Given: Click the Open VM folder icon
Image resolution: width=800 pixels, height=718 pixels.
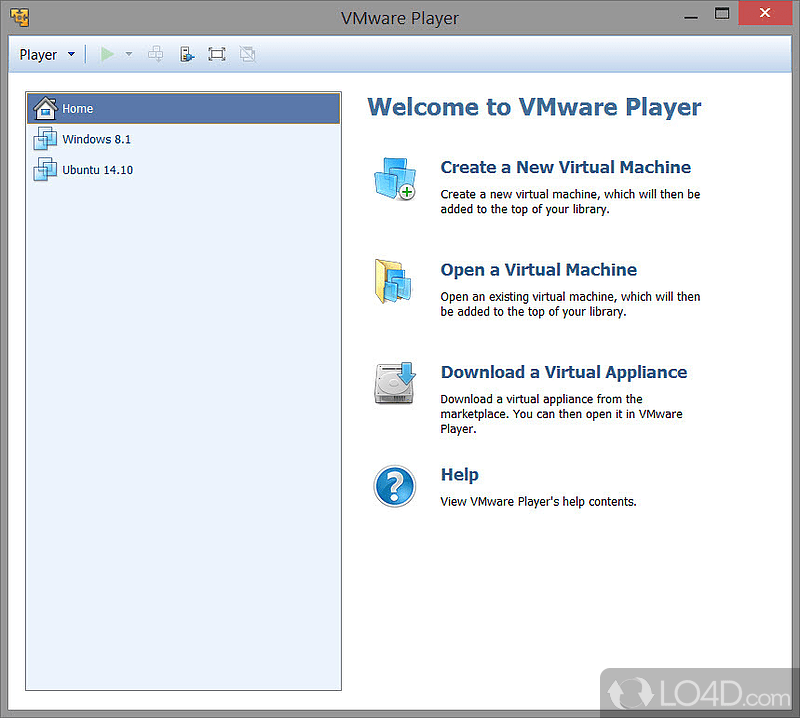Looking at the screenshot, I should point(393,281).
